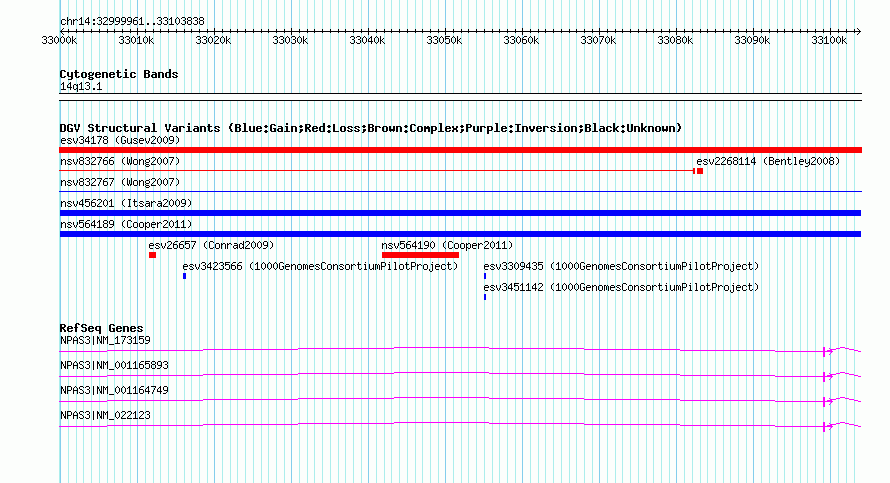Select the nsv832767 (Wong2007) thin blue line
The width and height of the screenshot is (890, 483).
(460, 192)
